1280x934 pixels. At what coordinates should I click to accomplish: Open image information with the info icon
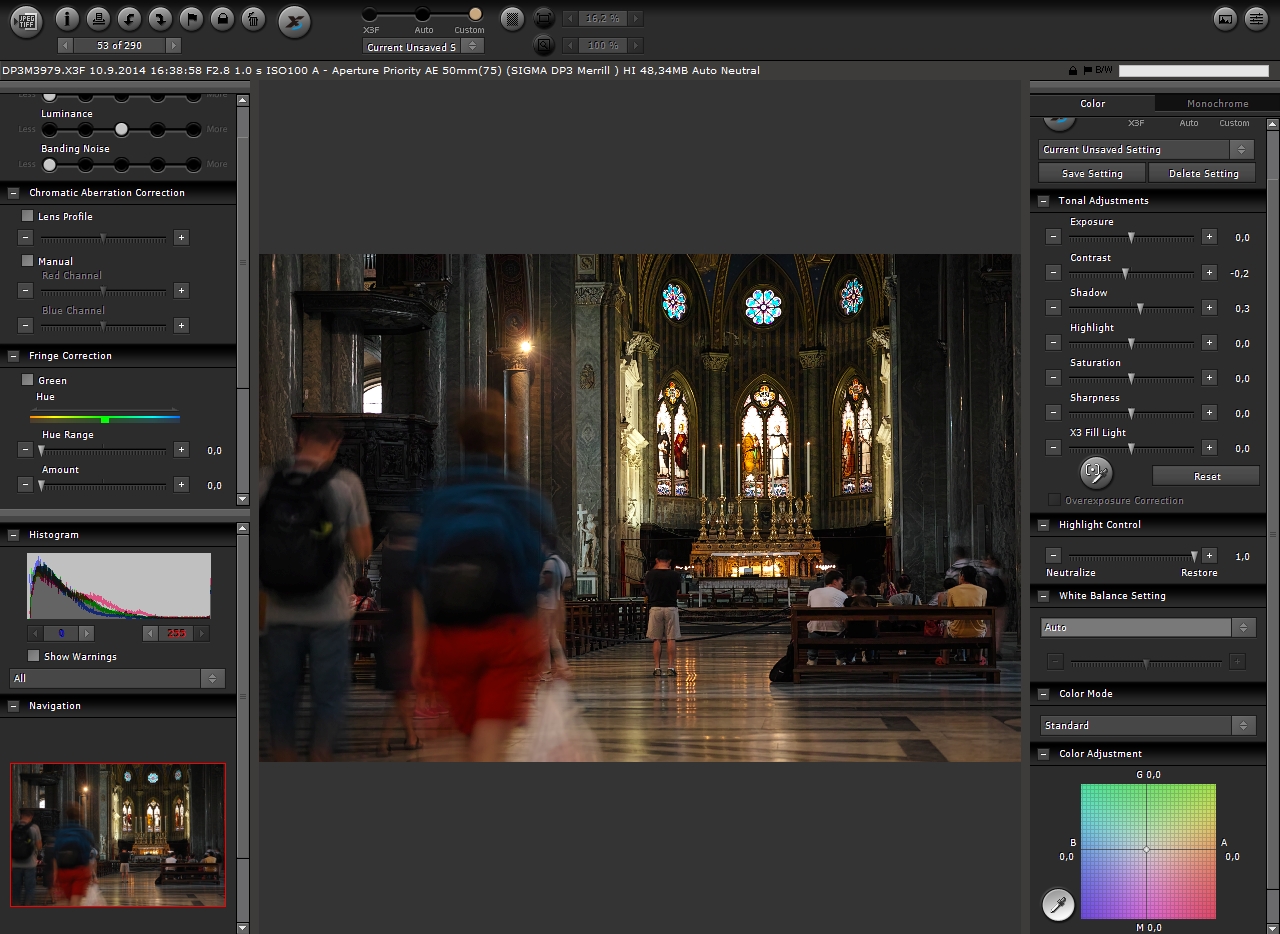(x=67, y=18)
